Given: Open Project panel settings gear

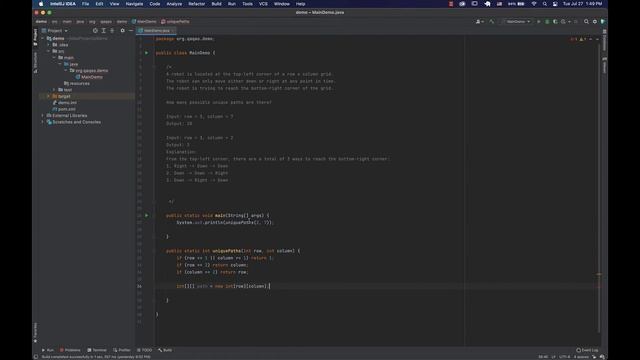Looking at the screenshot, I should (x=122, y=31).
